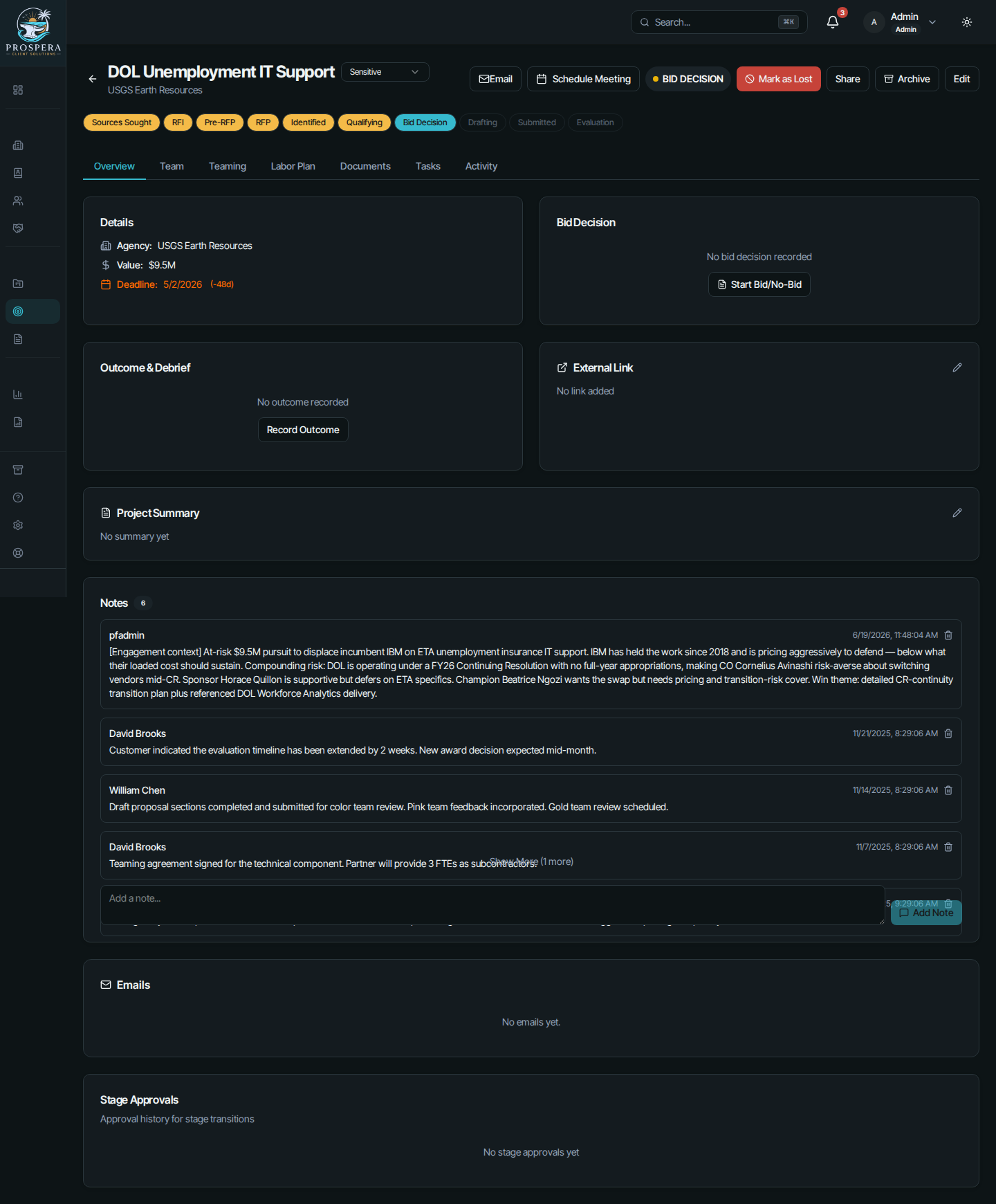996x1204 pixels.
Task: Select the Drafting stage pill
Action: (483, 122)
